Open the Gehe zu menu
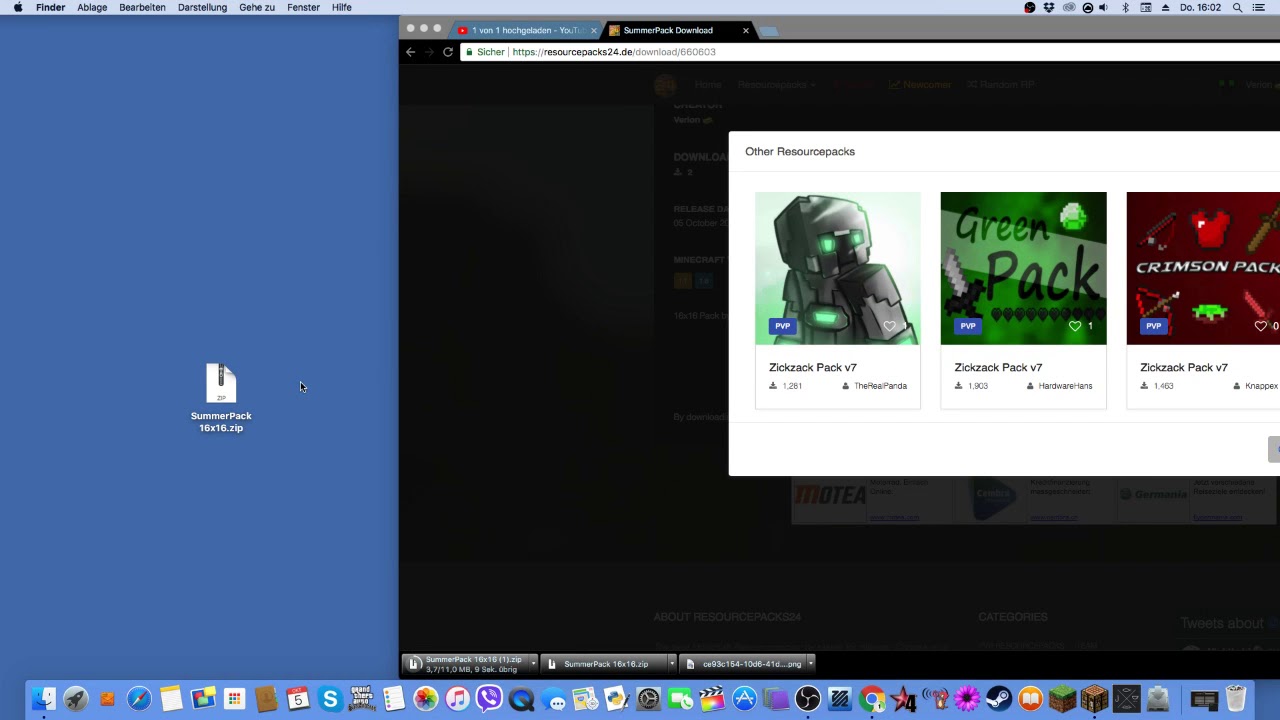The height and width of the screenshot is (720, 1280). tap(257, 7)
